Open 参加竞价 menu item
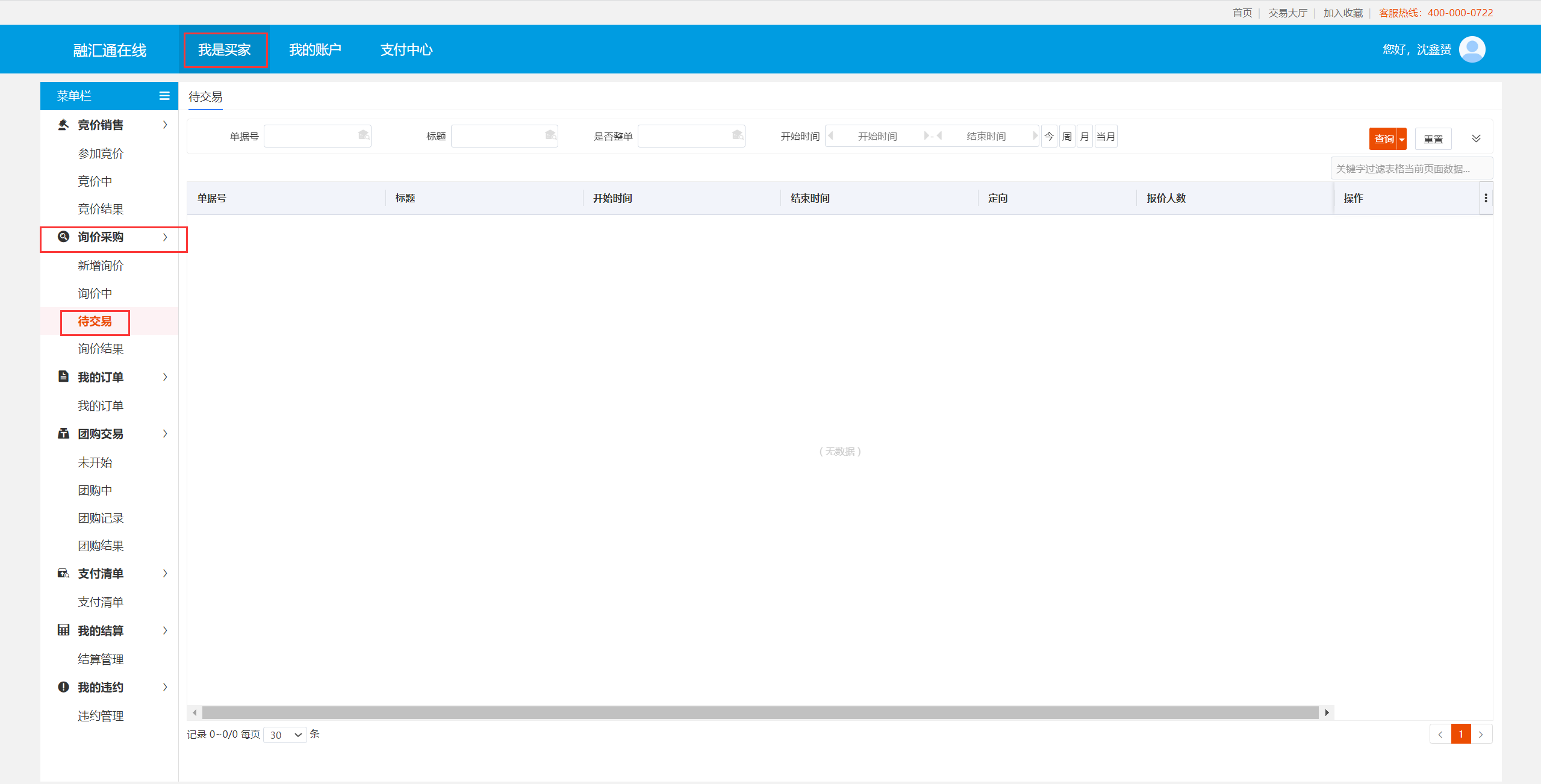The image size is (1541, 784). point(101,154)
